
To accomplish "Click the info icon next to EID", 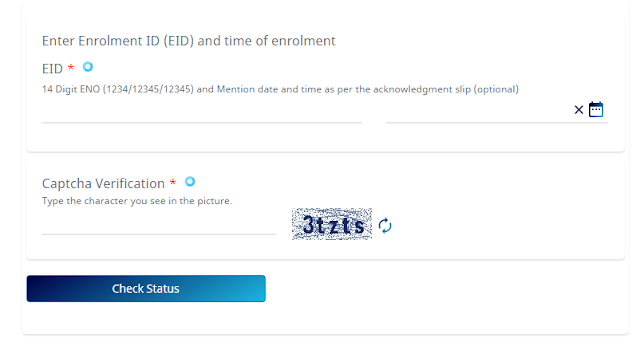I will [x=88, y=67].
